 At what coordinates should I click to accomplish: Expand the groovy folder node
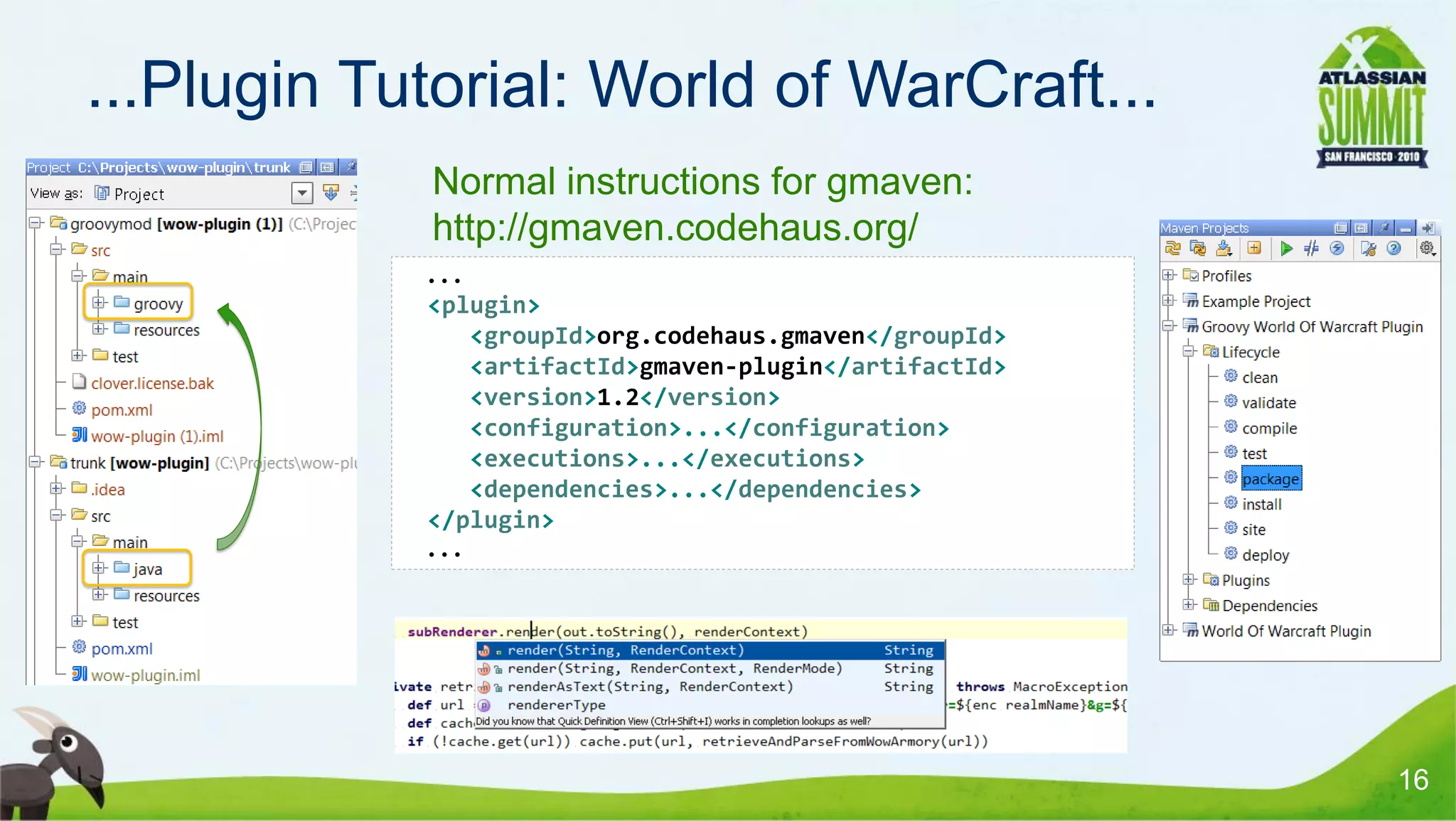click(x=98, y=304)
